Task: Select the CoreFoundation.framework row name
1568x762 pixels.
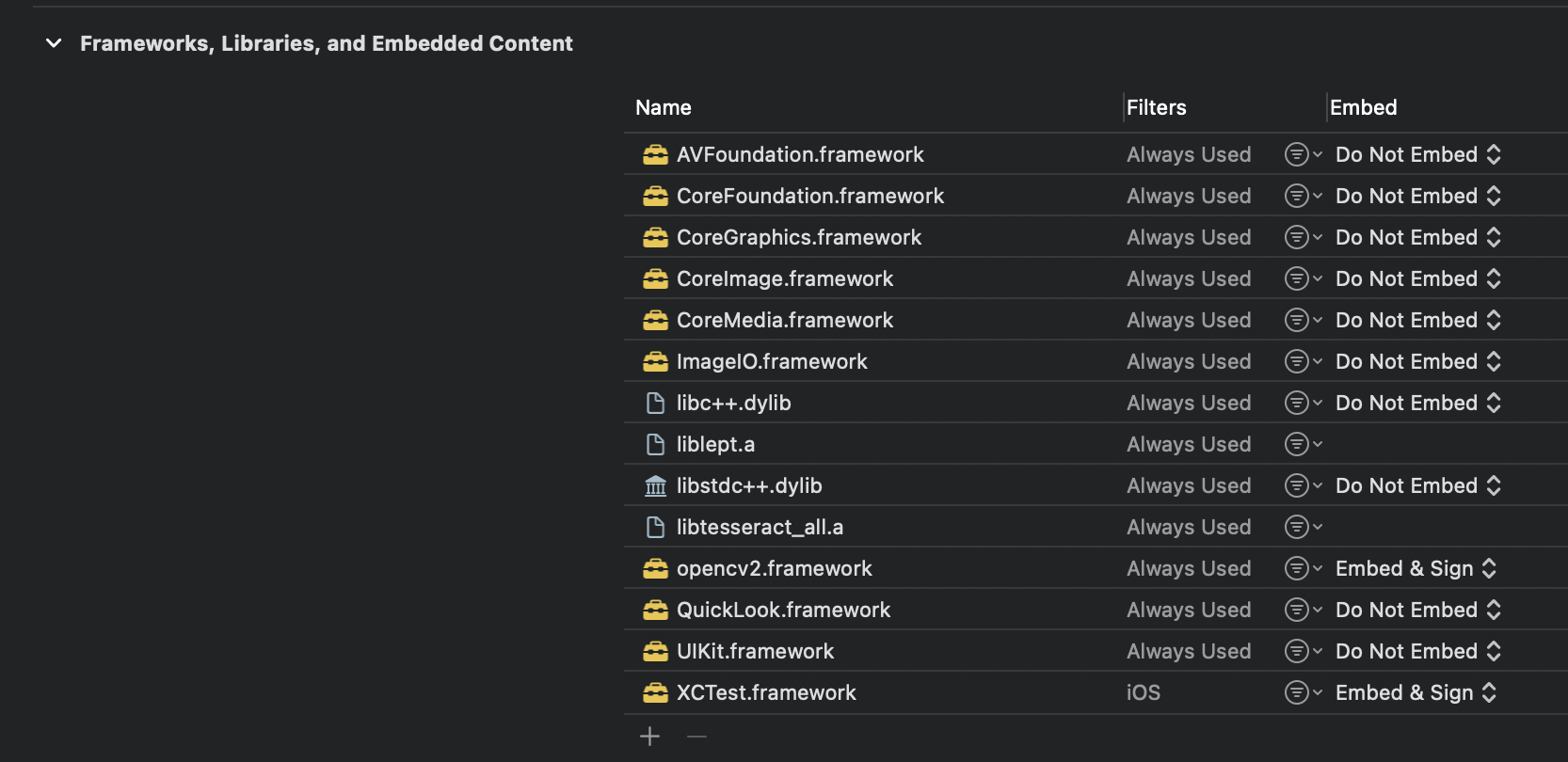Action: coord(810,196)
